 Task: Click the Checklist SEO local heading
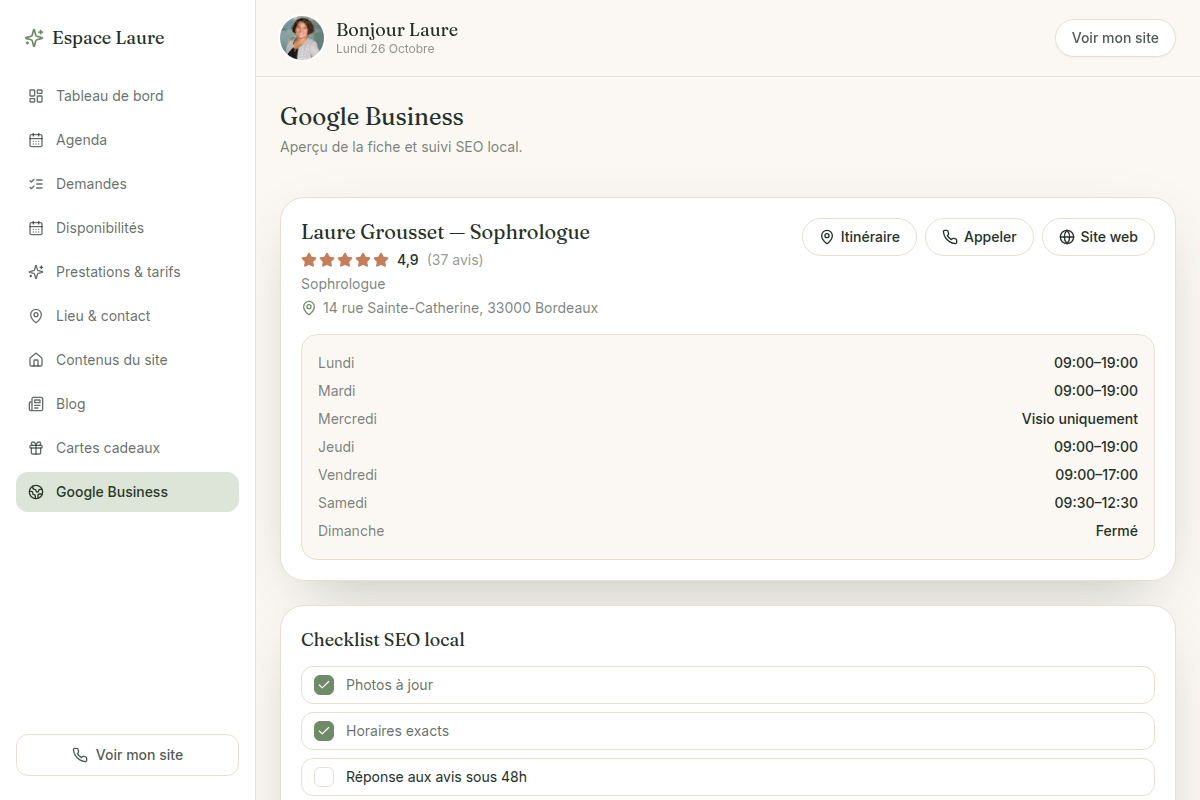383,640
